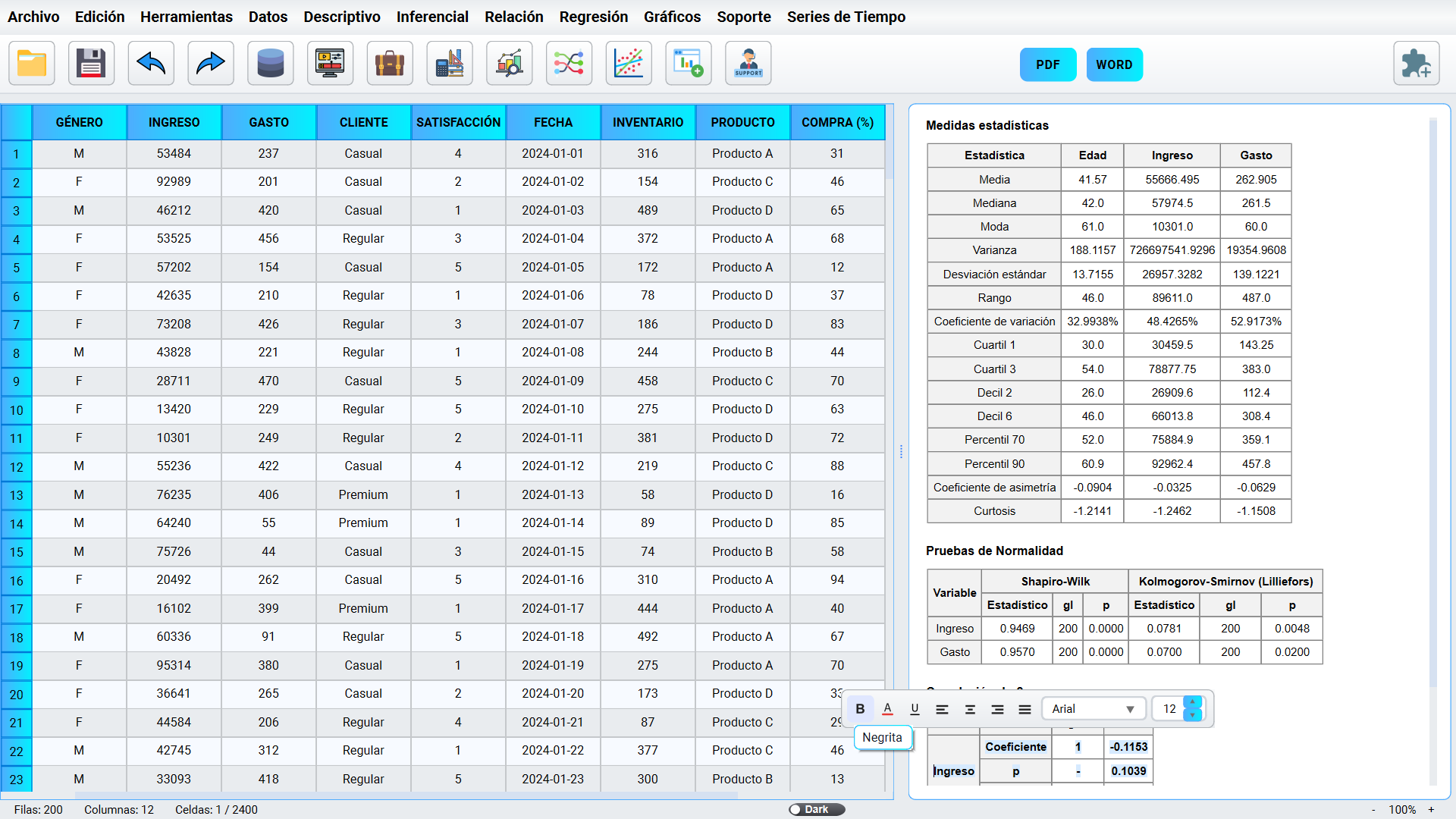Screen dimensions: 1456x819
Task: Increase font size with up arrow
Action: 1192,703
